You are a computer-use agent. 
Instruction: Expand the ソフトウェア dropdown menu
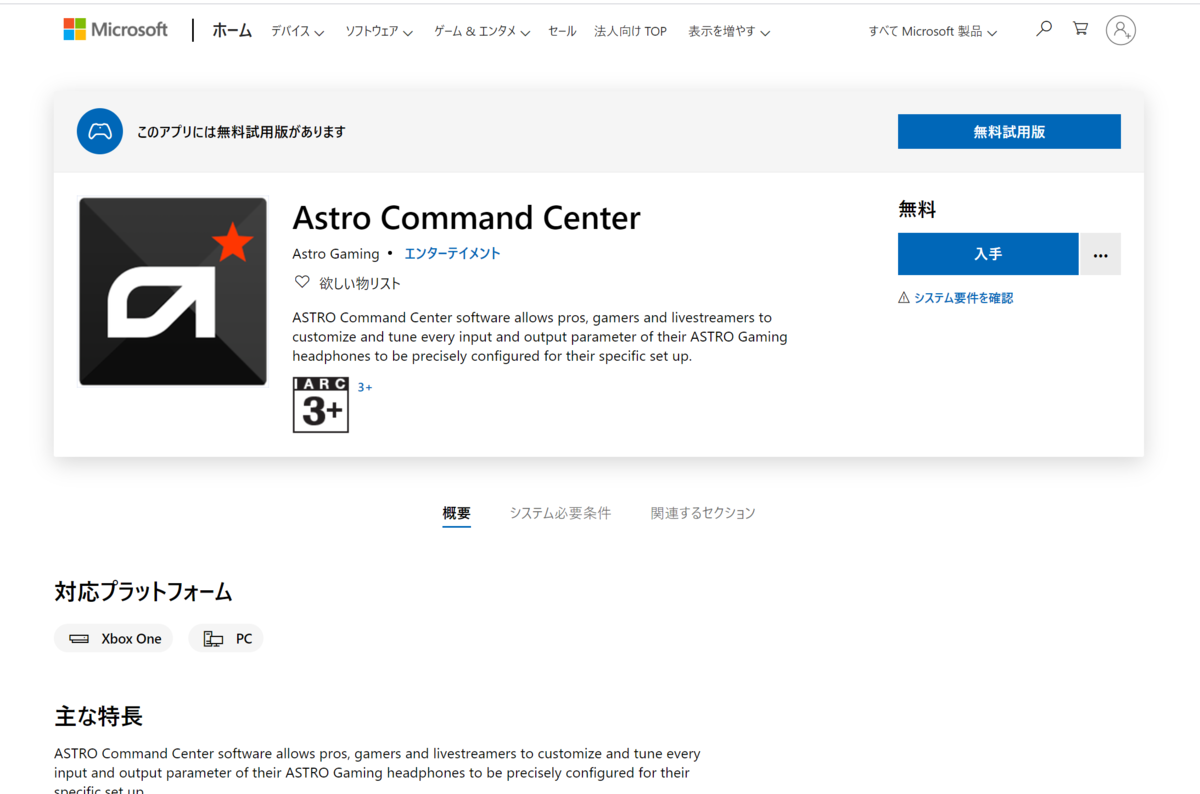point(379,32)
